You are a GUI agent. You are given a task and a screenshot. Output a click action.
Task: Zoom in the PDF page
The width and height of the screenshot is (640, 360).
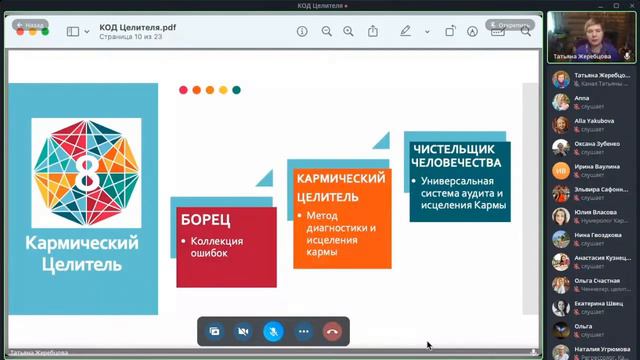point(348,31)
